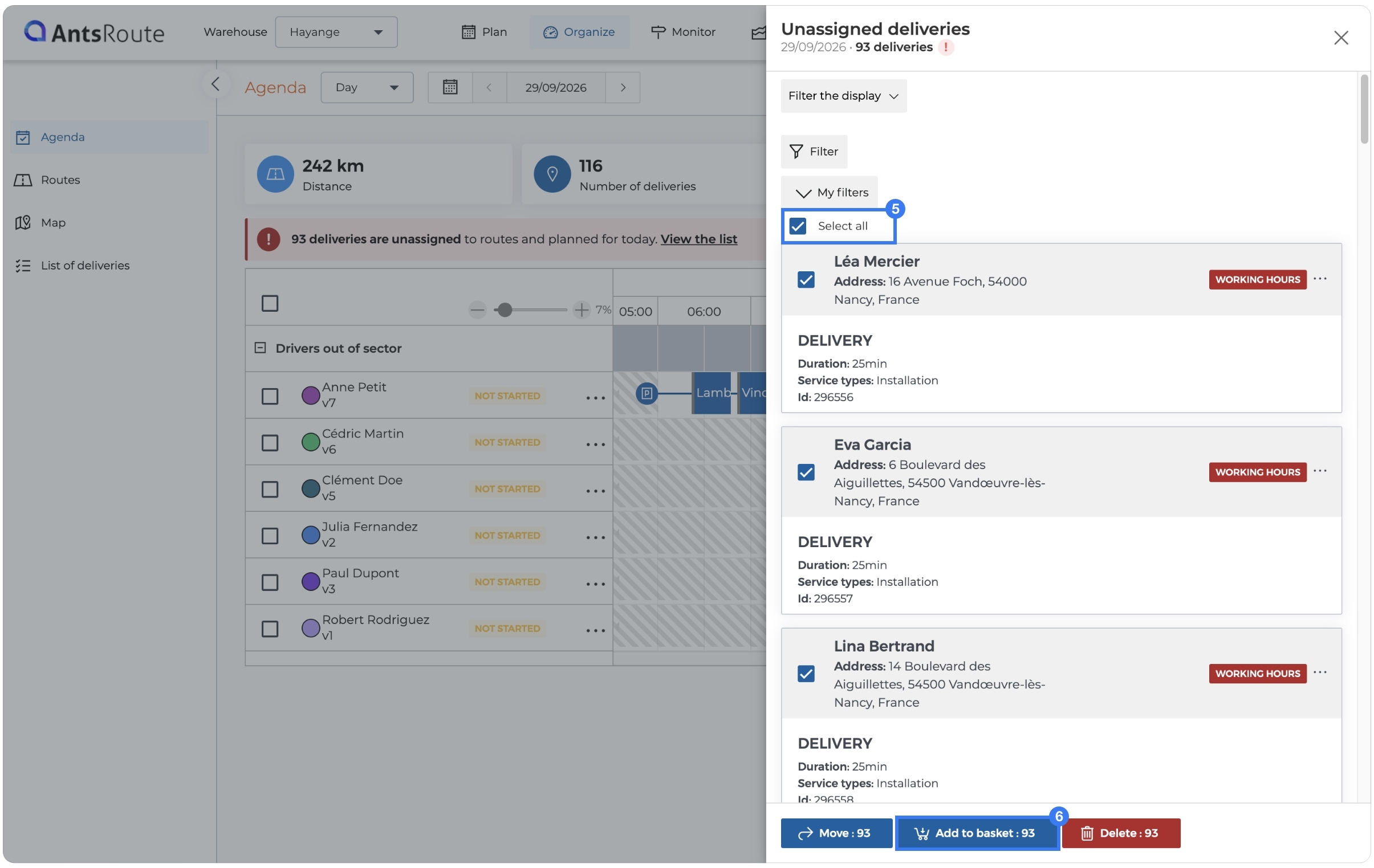Go to previous day arrow
This screenshot has height=868, width=1374.
pos(489,87)
